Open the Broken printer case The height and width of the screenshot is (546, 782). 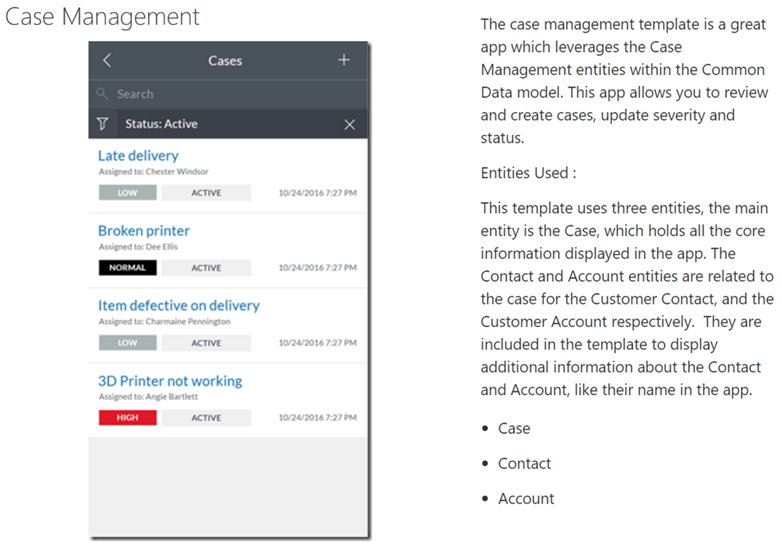[x=143, y=231]
